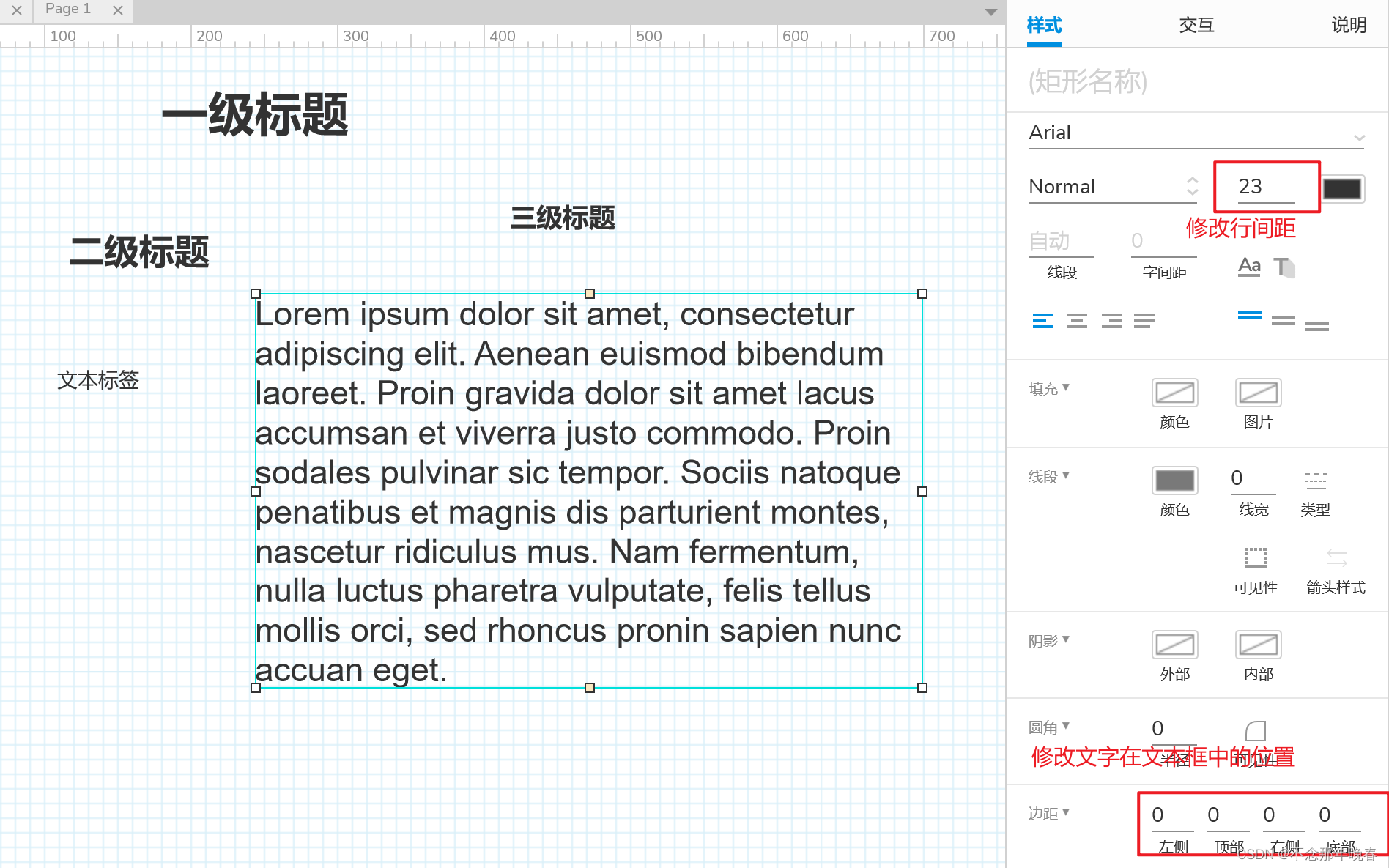The height and width of the screenshot is (868, 1389).
Task: Select the Page 1 tab
Action: [x=68, y=9]
